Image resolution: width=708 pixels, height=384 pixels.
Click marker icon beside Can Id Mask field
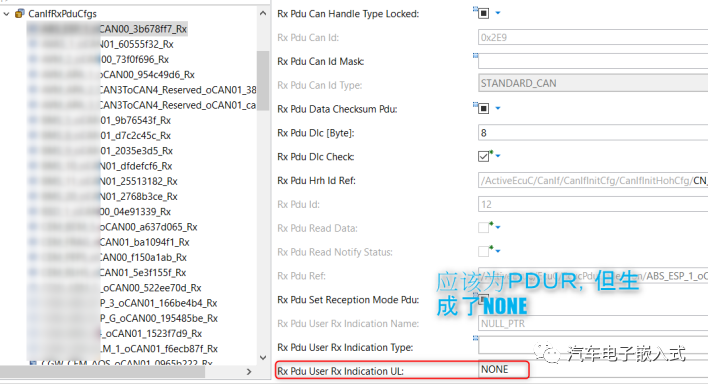475,55
